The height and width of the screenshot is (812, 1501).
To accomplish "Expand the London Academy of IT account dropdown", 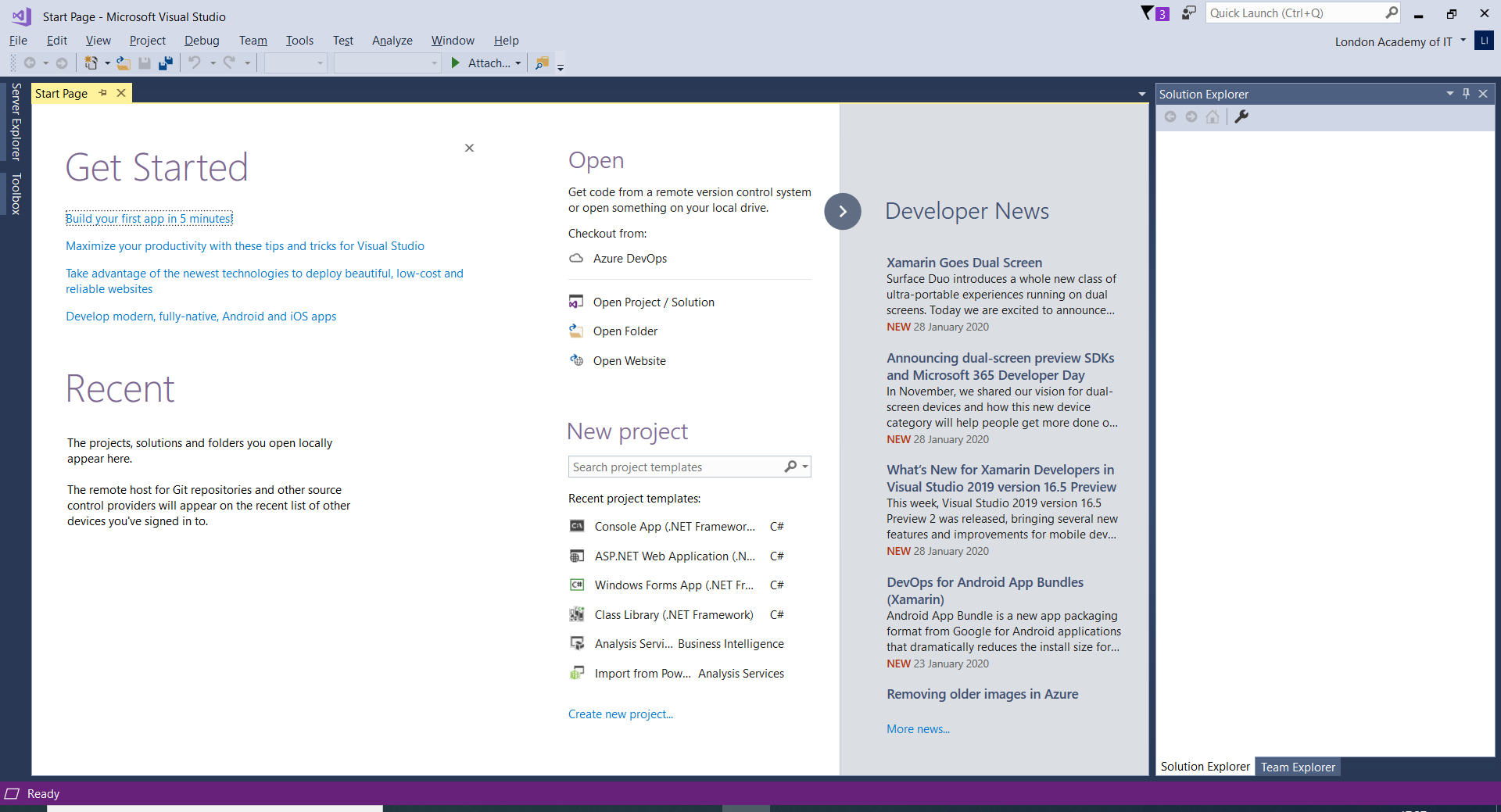I will (x=1463, y=41).
